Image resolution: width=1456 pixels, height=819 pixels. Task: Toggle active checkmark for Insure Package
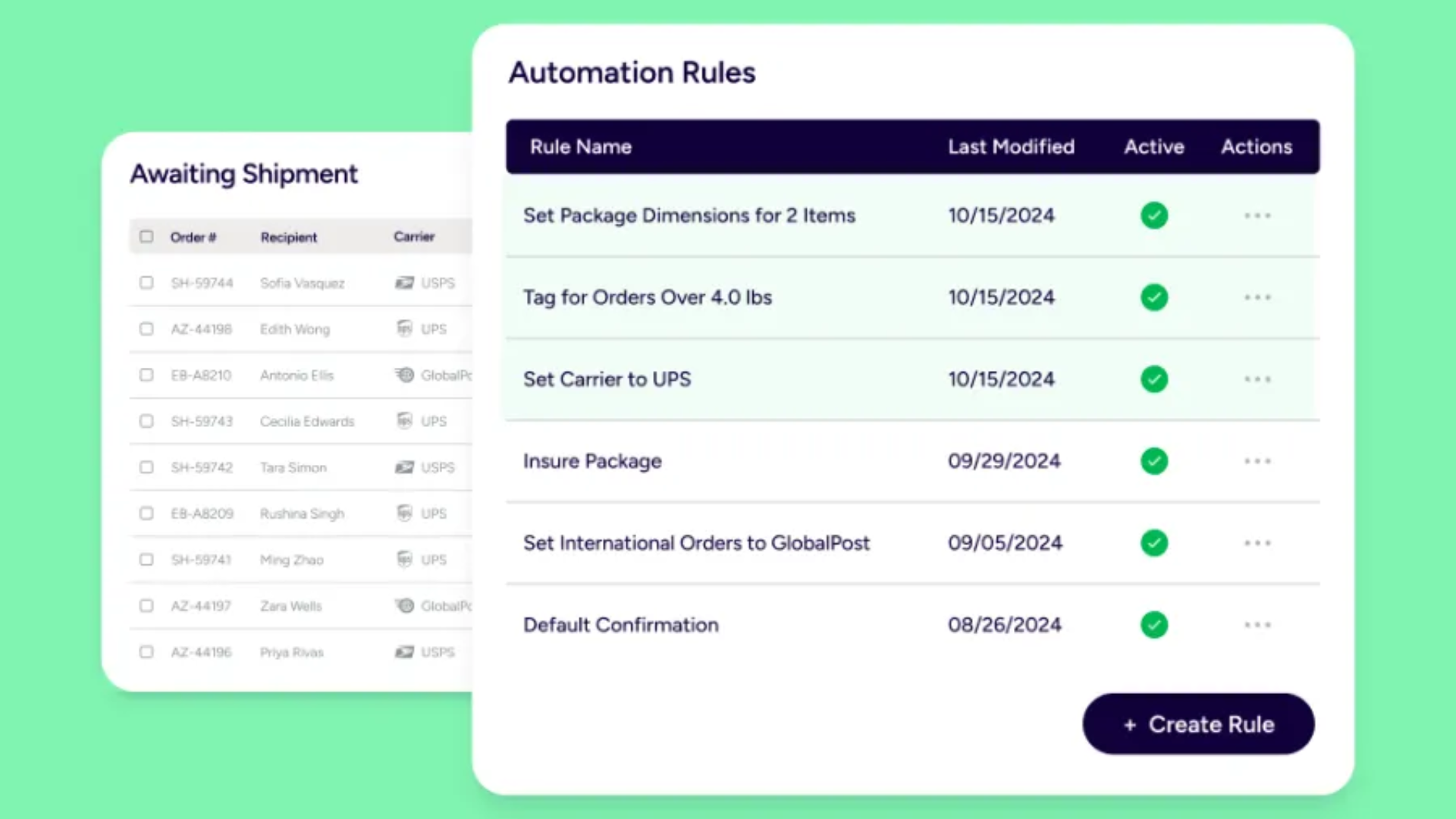click(1154, 461)
